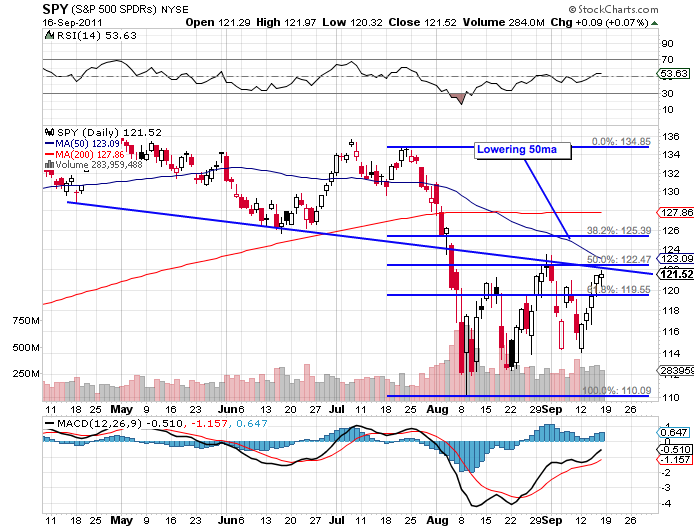Click the RSI(14) 53.63 panel label
694x526 pixels.
click(96, 35)
